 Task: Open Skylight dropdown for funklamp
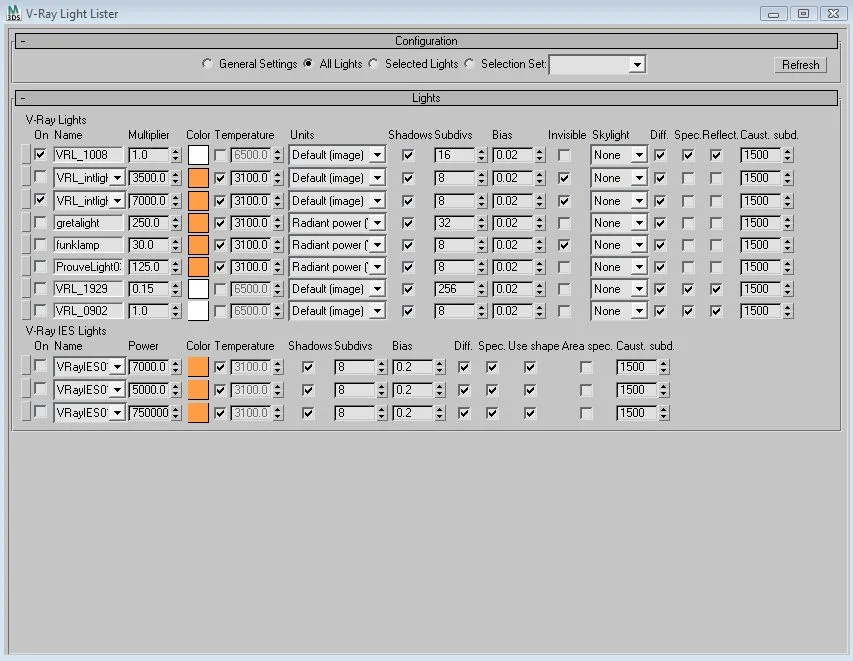tap(639, 245)
